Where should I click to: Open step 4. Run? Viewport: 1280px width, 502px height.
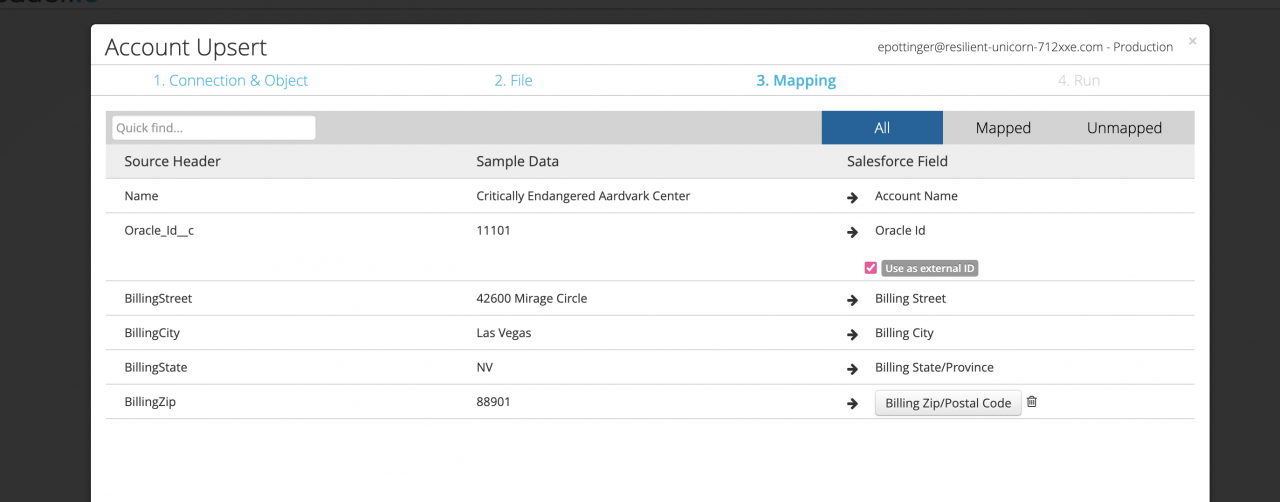(x=1079, y=80)
